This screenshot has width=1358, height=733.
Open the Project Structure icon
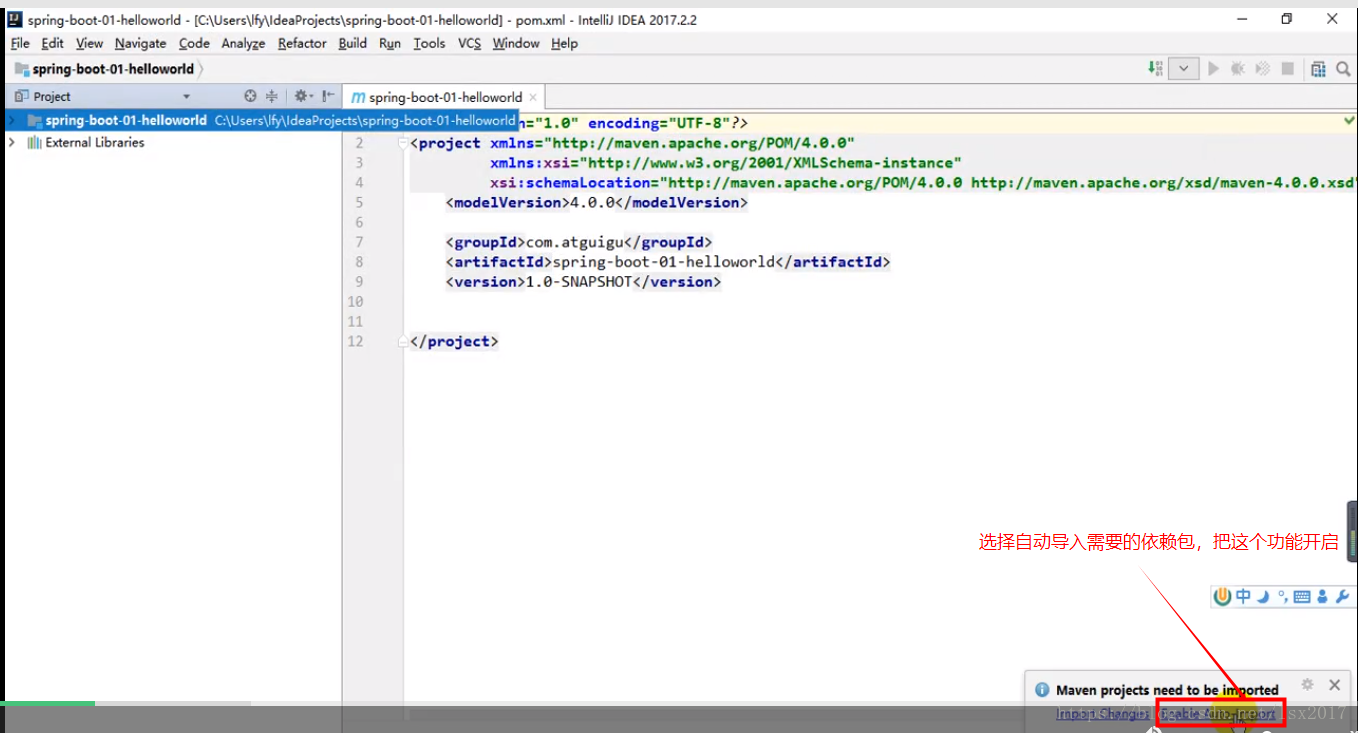tap(1318, 69)
